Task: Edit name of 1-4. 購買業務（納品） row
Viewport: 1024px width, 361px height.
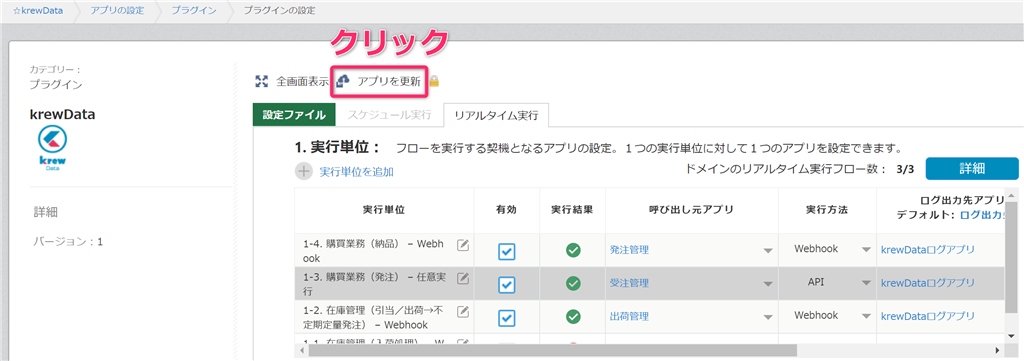Action: (462, 245)
